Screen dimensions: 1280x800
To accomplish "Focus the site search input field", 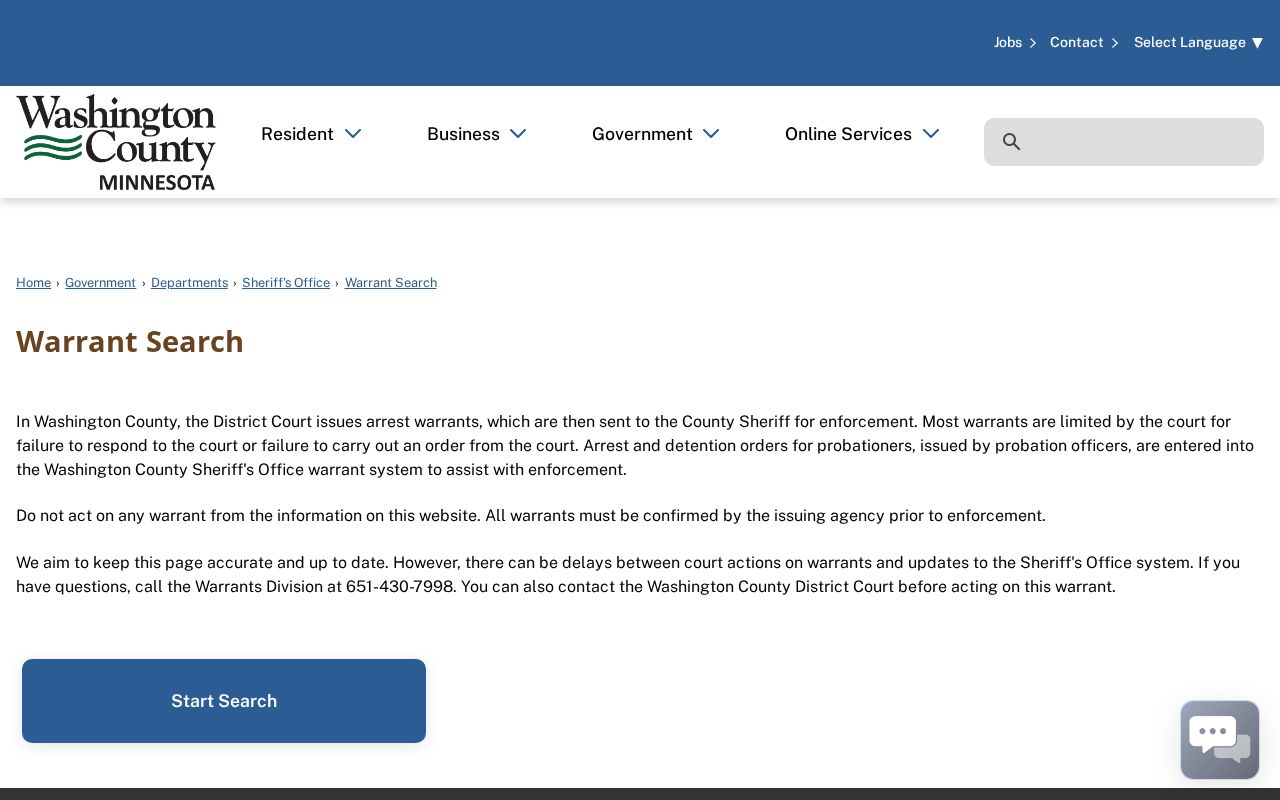I will pyautogui.click(x=1124, y=142).
